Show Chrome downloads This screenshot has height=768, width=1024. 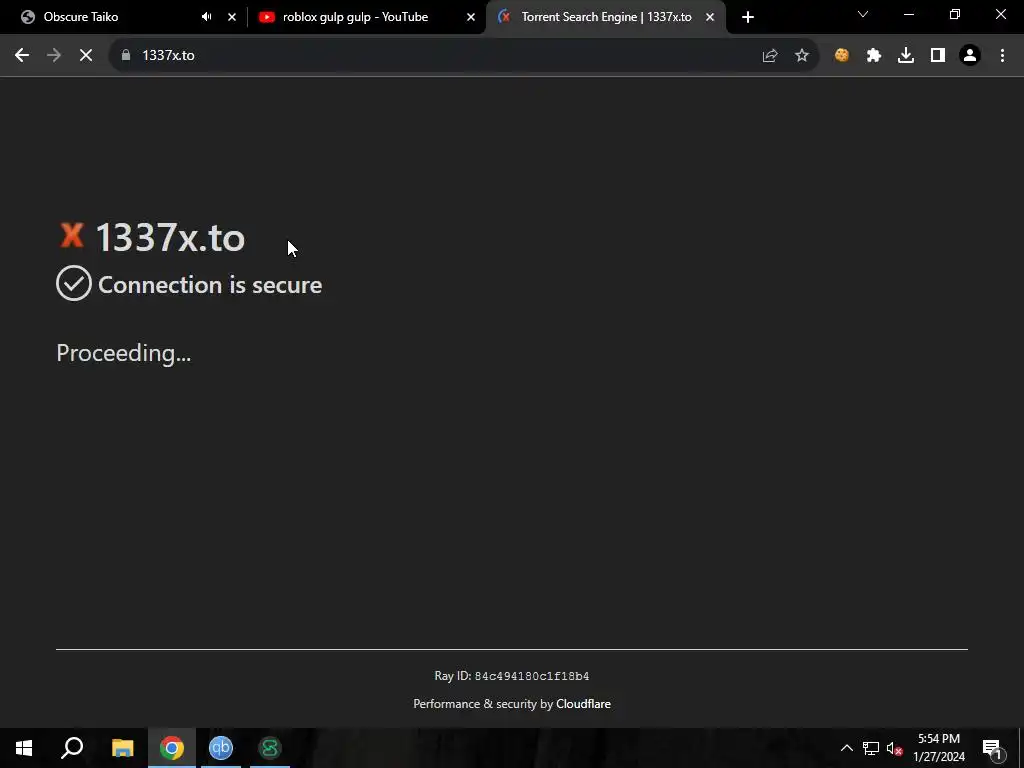pyautogui.click(x=906, y=56)
